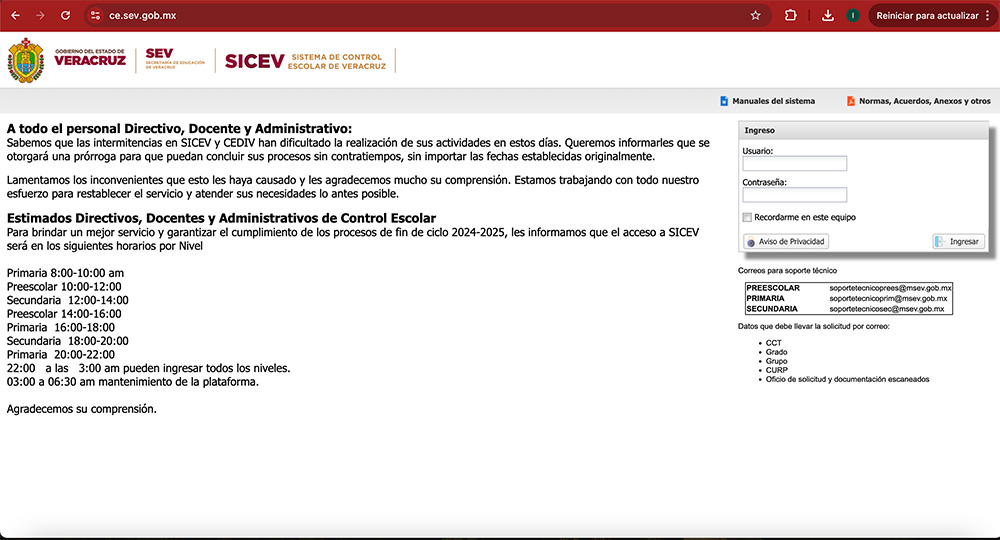Image resolution: width=1000 pixels, height=540 pixels.
Task: Click the SICEV logo in header
Action: coord(255,61)
